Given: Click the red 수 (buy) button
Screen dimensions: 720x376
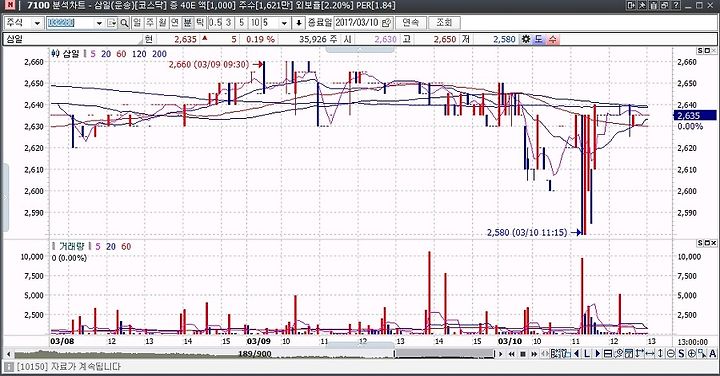Looking at the screenshot, I should [x=552, y=39].
